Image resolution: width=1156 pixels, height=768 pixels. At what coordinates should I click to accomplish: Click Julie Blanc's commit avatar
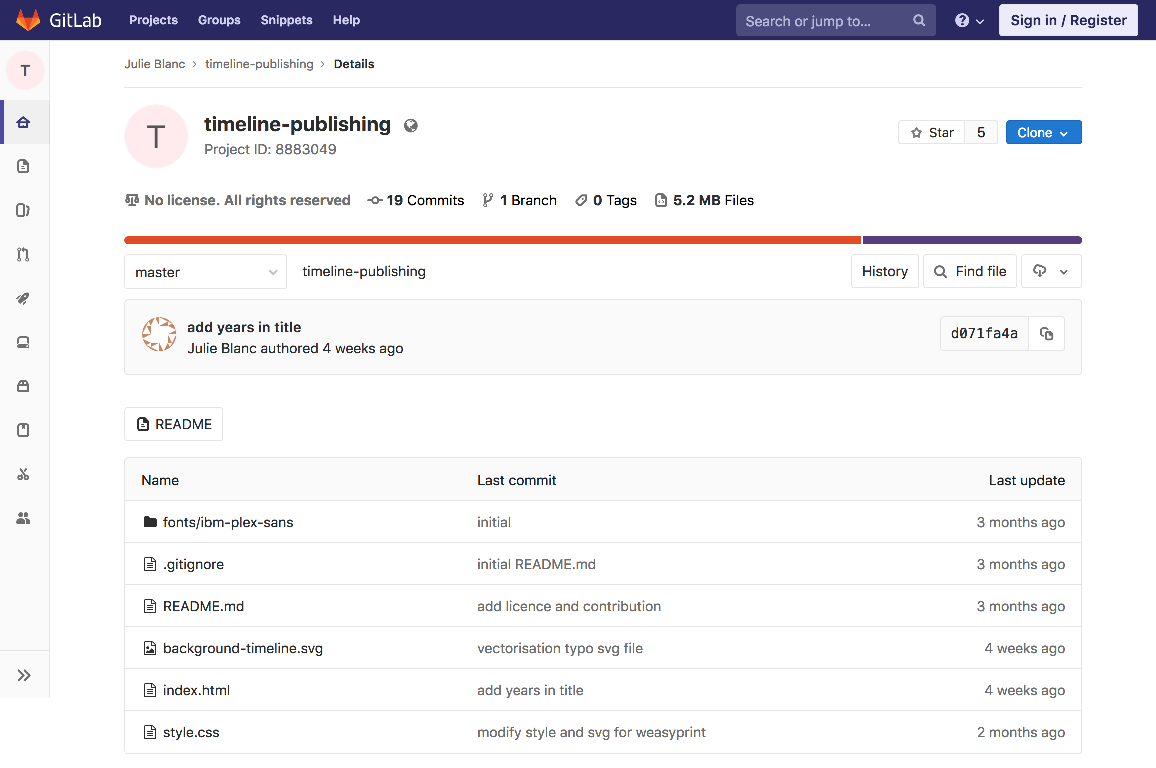coord(159,334)
